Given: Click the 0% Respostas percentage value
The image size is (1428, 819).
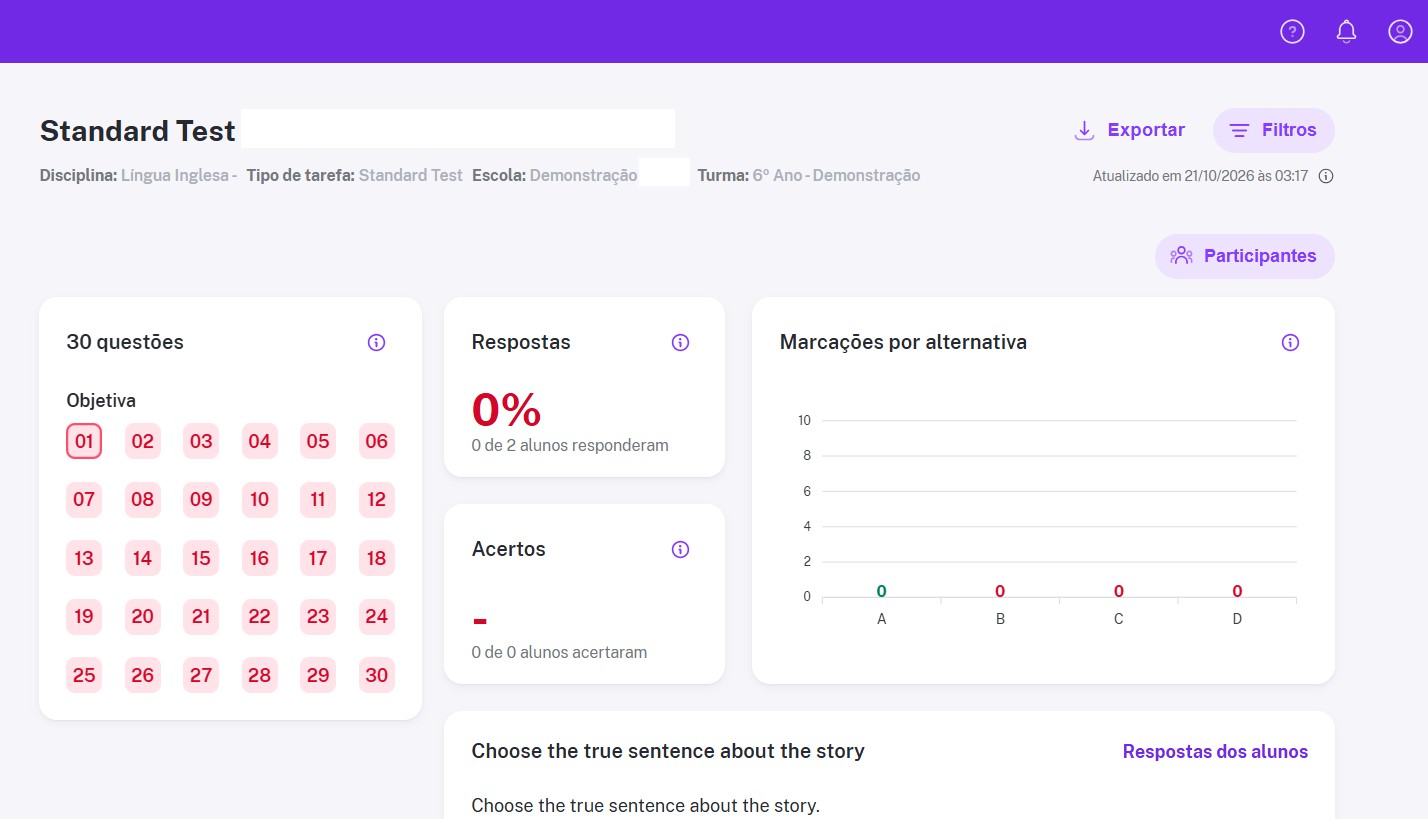Looking at the screenshot, I should (506, 409).
